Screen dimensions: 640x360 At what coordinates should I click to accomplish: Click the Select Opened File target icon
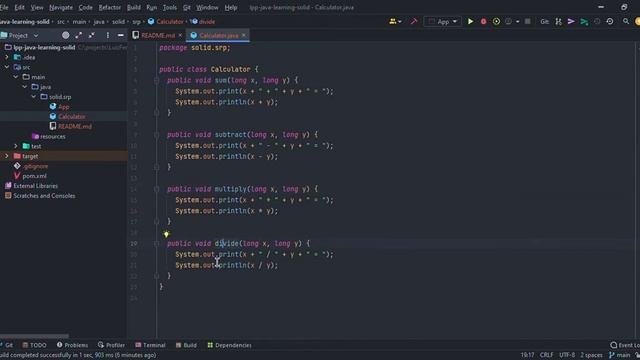click(x=65, y=36)
